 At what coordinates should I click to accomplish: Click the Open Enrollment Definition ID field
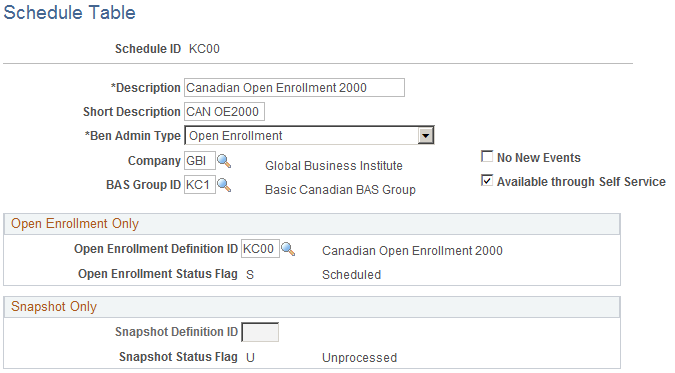click(260, 249)
